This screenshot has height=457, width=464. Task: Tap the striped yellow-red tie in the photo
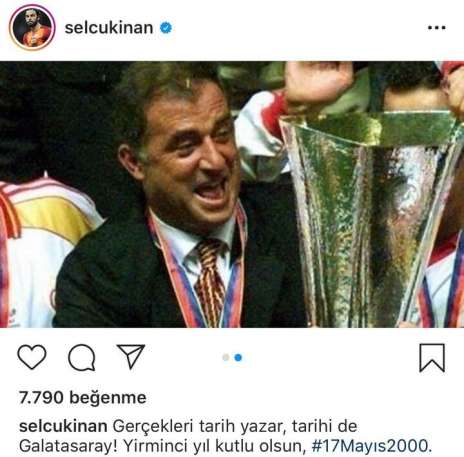point(211,282)
